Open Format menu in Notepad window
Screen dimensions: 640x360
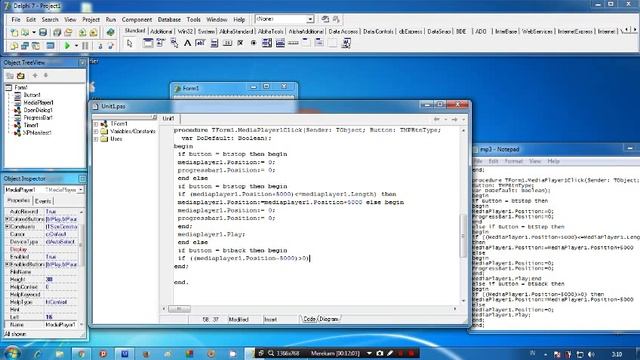pos(513,161)
